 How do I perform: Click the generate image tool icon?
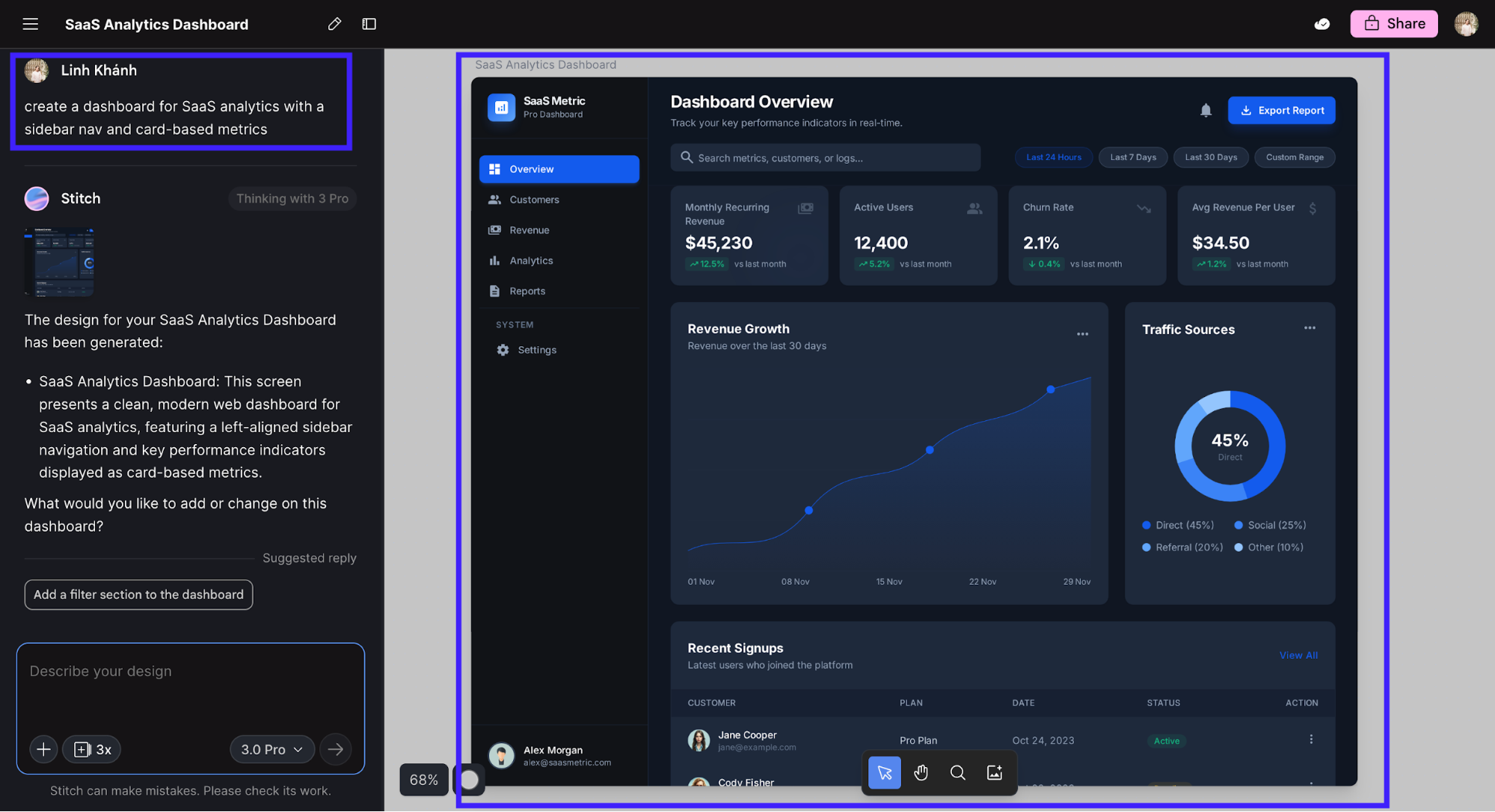pos(994,772)
